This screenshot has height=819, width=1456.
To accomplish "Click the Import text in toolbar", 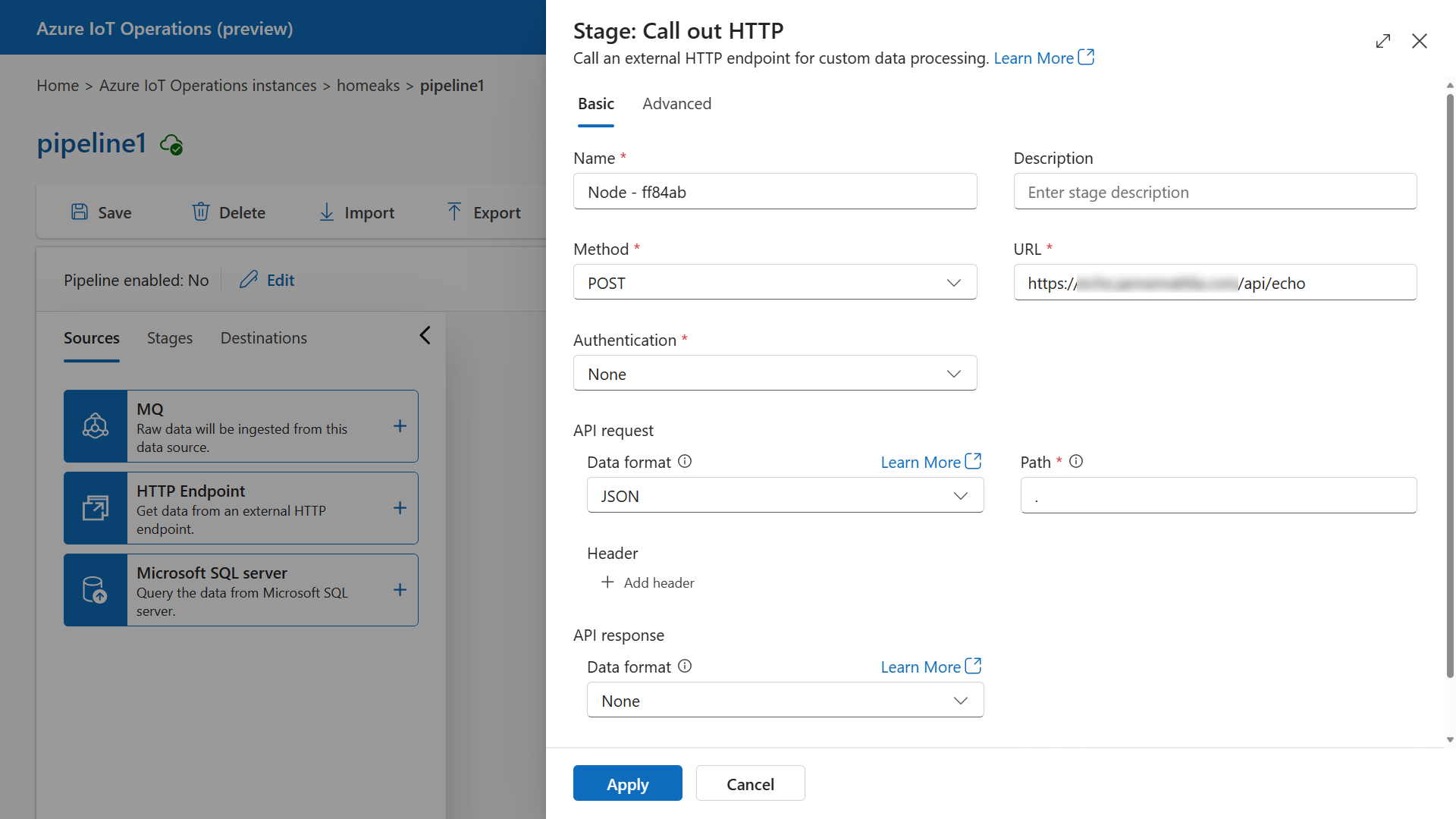I will (x=369, y=213).
